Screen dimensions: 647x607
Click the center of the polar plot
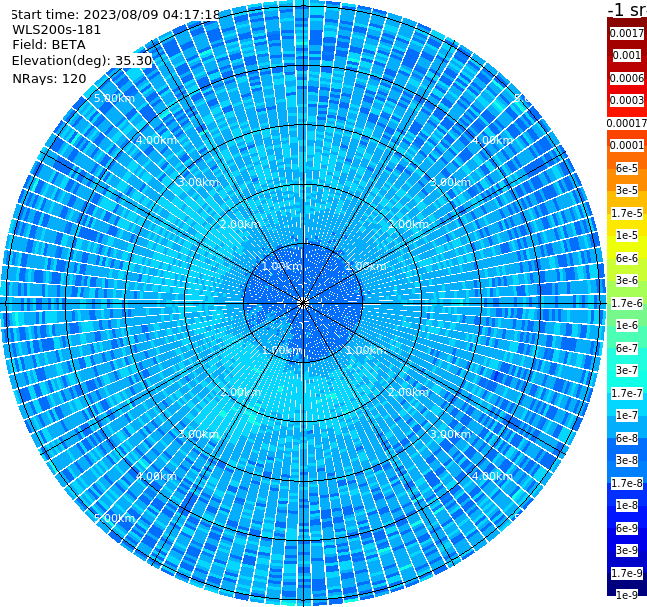pyautogui.click(x=303, y=303)
